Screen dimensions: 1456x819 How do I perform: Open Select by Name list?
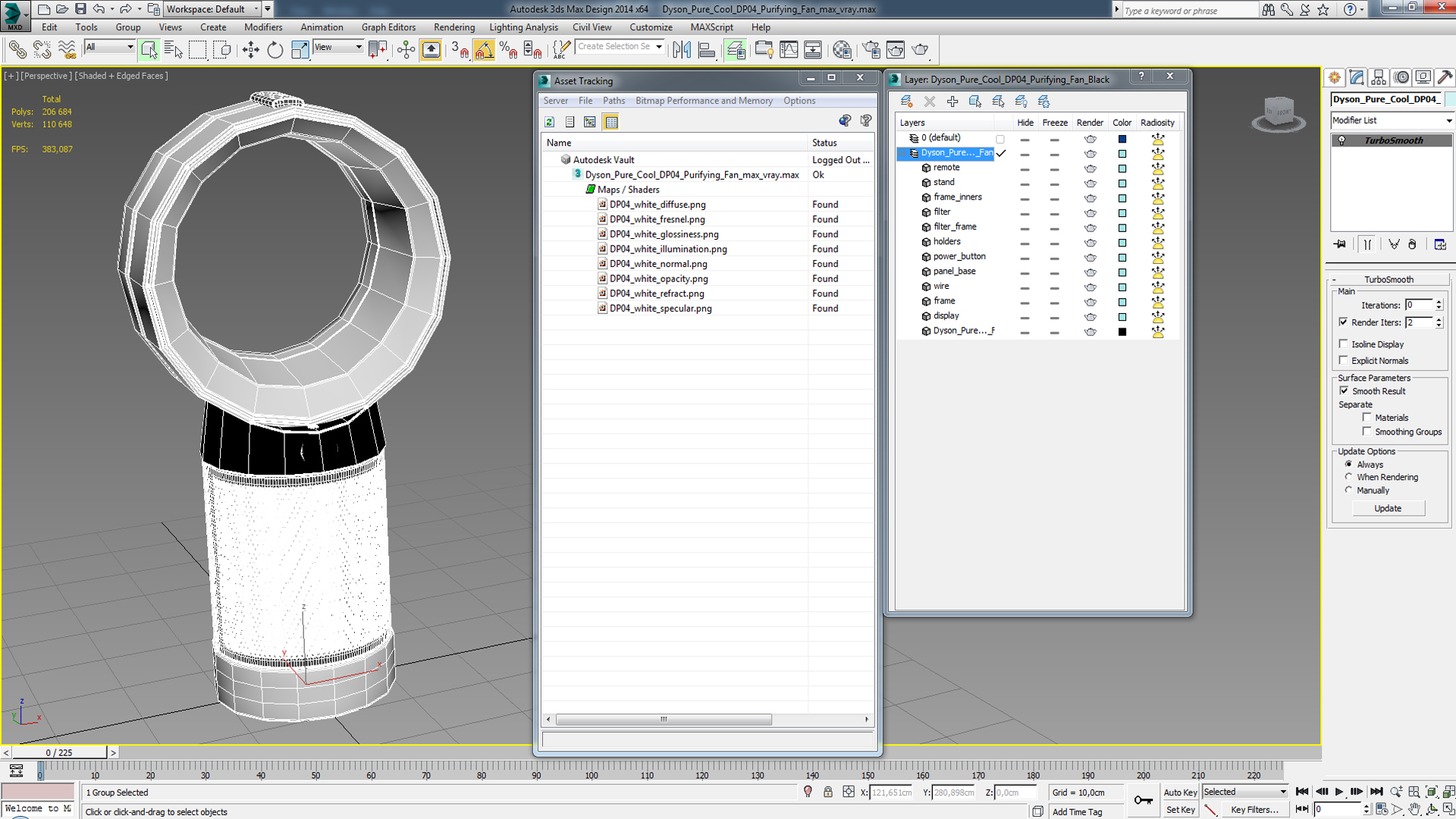coord(173,50)
